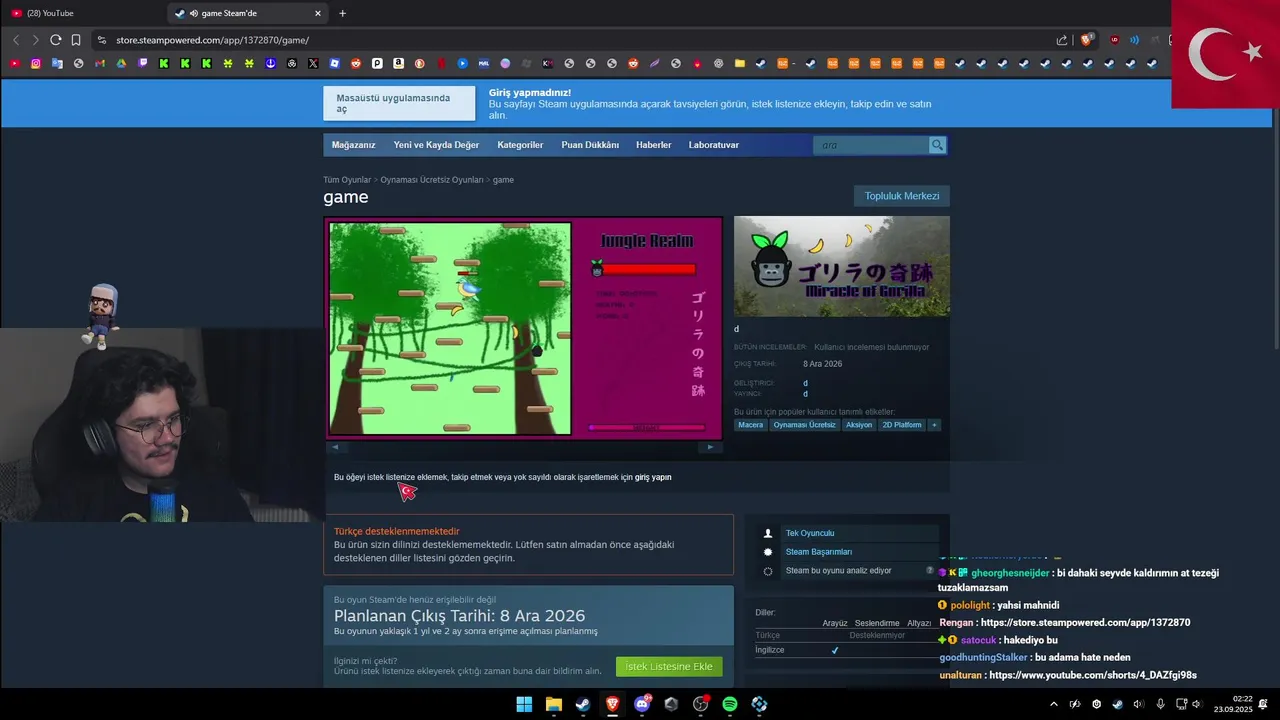Open the Mağazanız menu
Screen dimensions: 1280x720
pyautogui.click(x=354, y=145)
